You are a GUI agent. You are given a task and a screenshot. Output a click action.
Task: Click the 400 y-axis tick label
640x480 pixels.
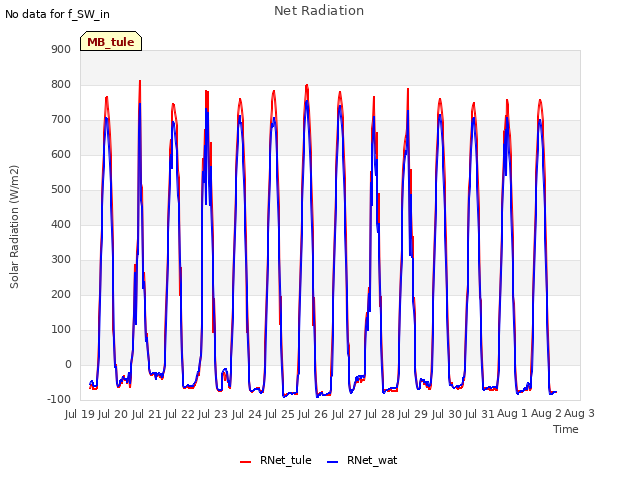click(61, 224)
